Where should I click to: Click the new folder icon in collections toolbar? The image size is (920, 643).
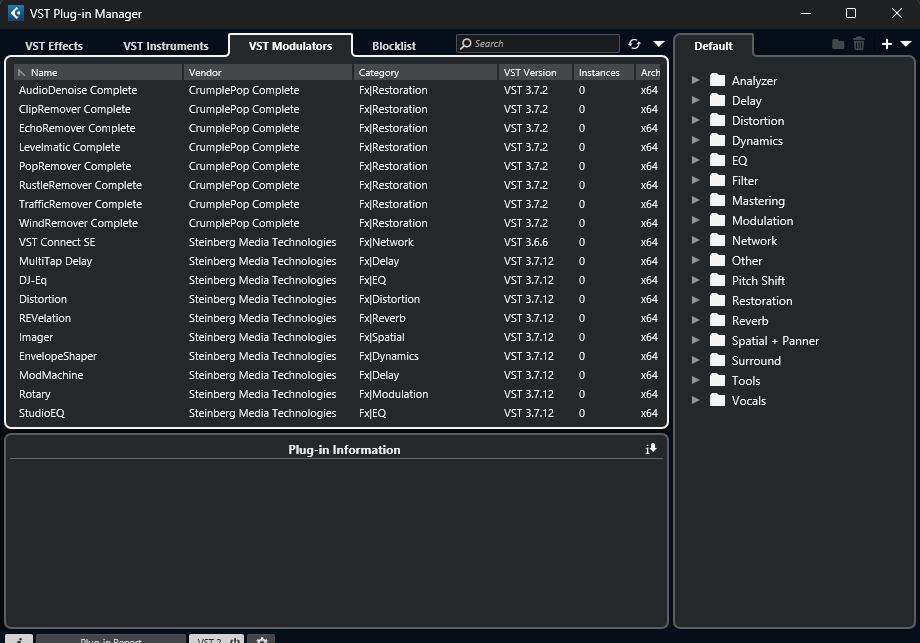pyautogui.click(x=838, y=44)
